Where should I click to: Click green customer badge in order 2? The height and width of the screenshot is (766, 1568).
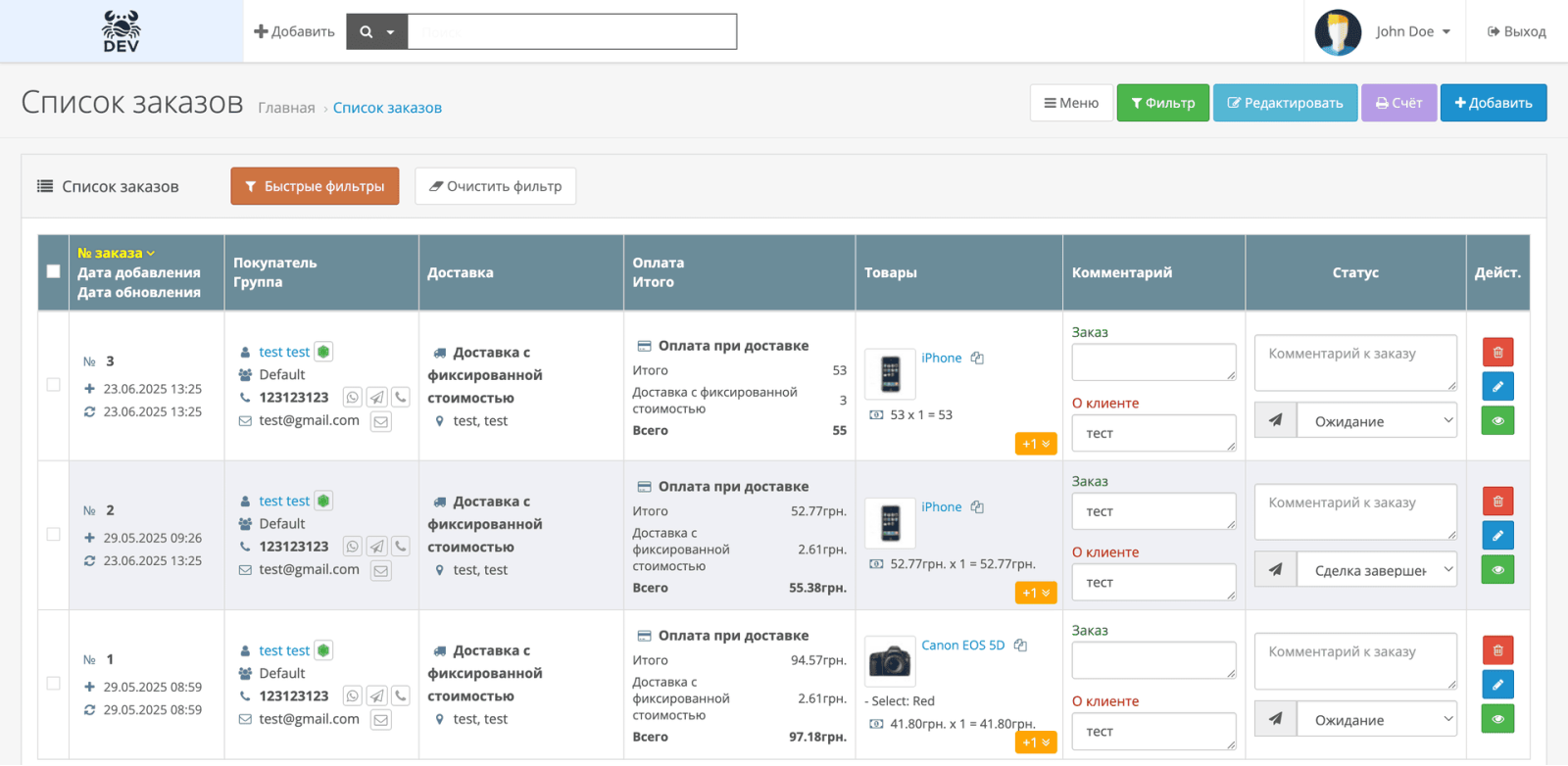[x=323, y=501]
